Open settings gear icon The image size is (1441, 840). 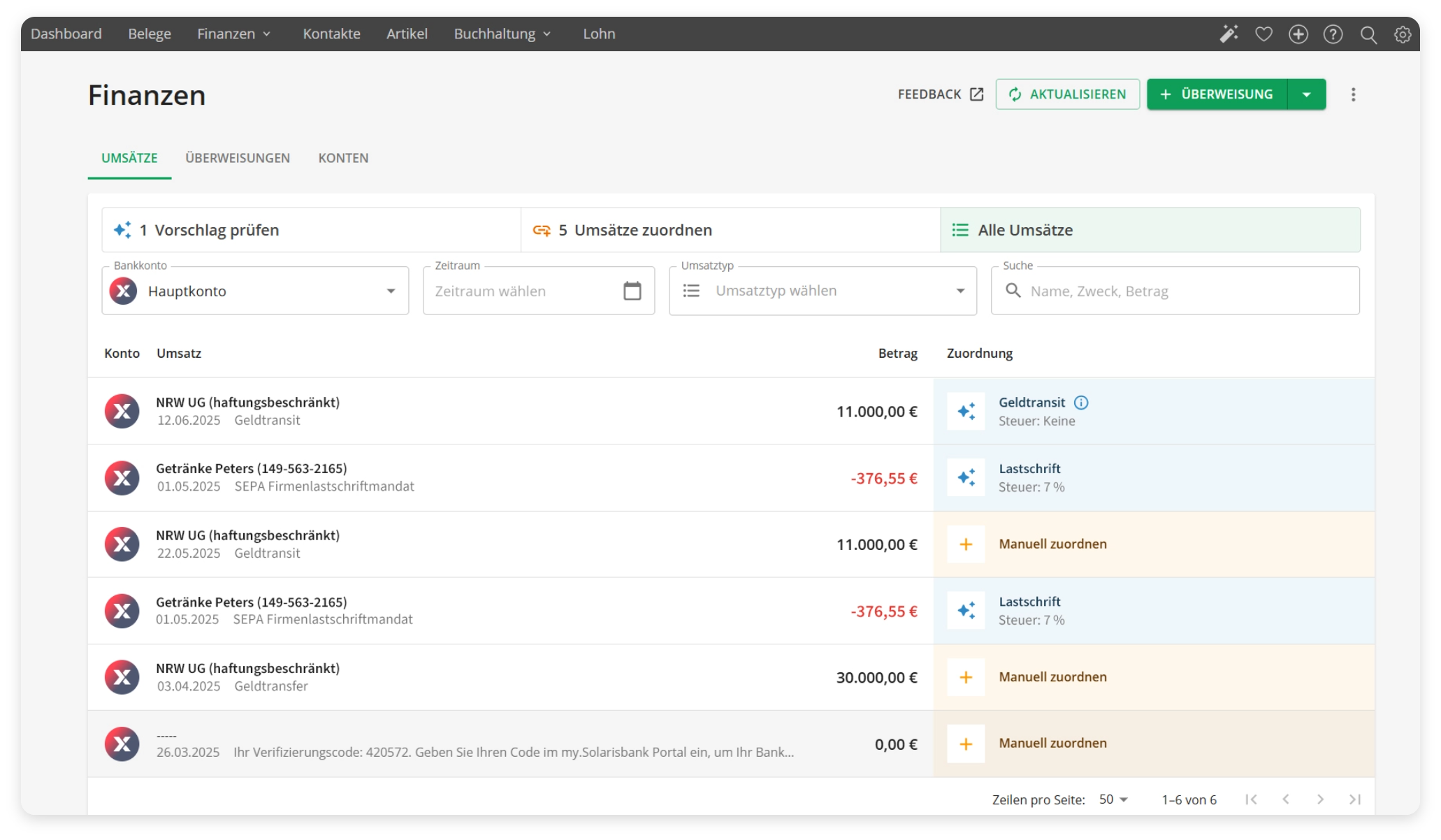[x=1403, y=34]
